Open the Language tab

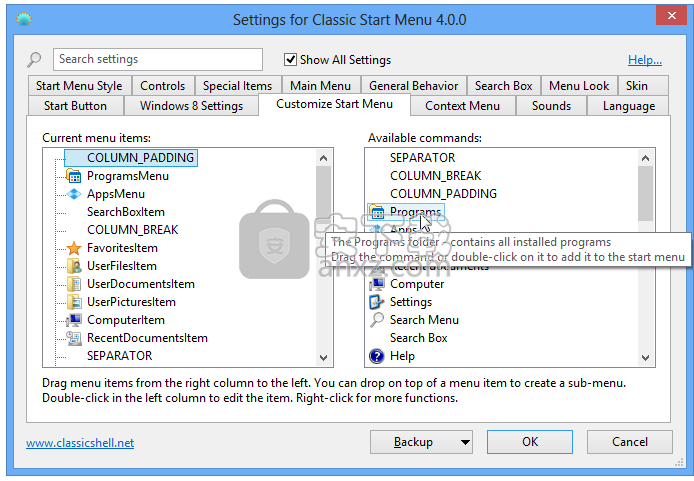tap(628, 106)
